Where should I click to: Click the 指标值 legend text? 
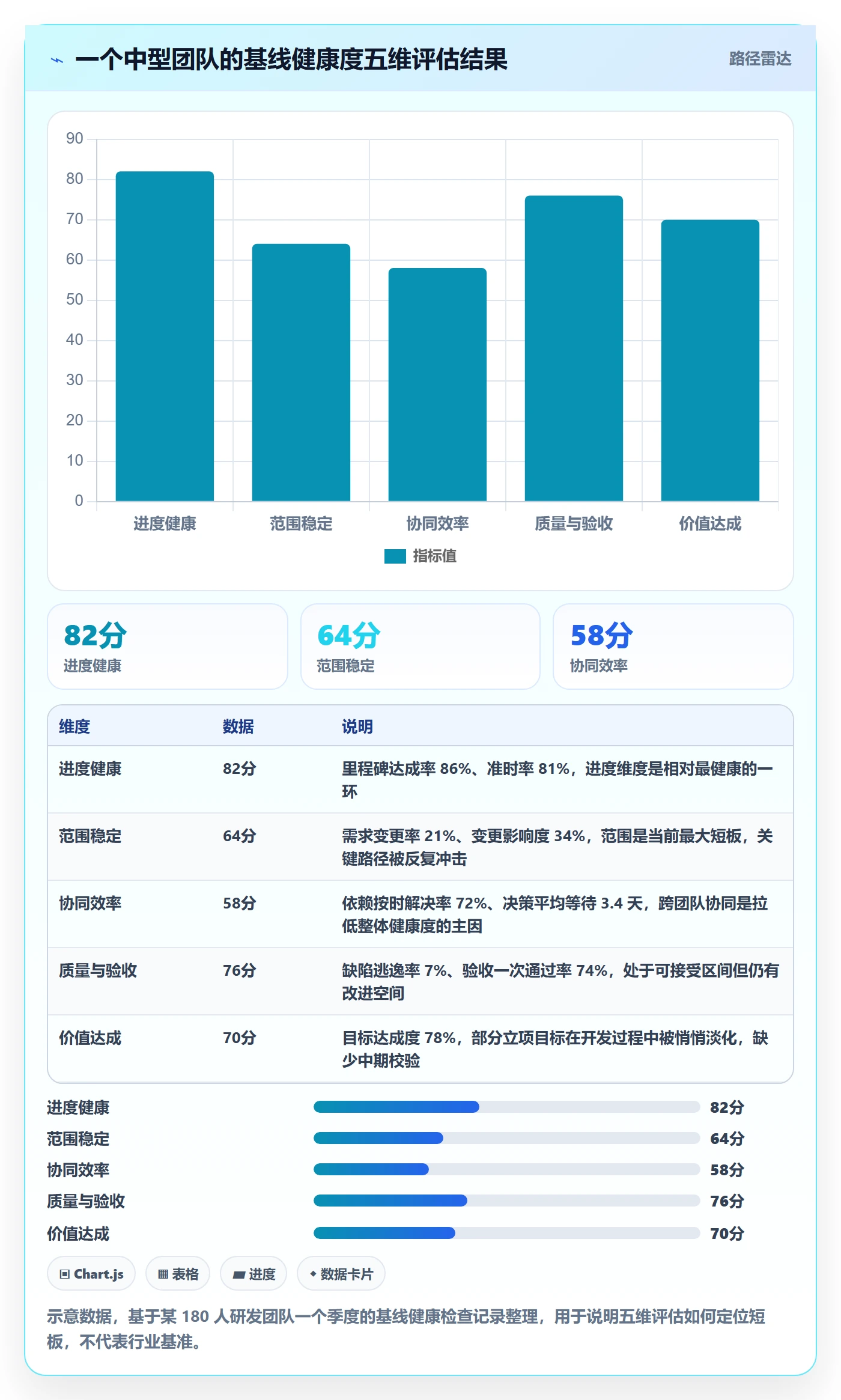(435, 556)
